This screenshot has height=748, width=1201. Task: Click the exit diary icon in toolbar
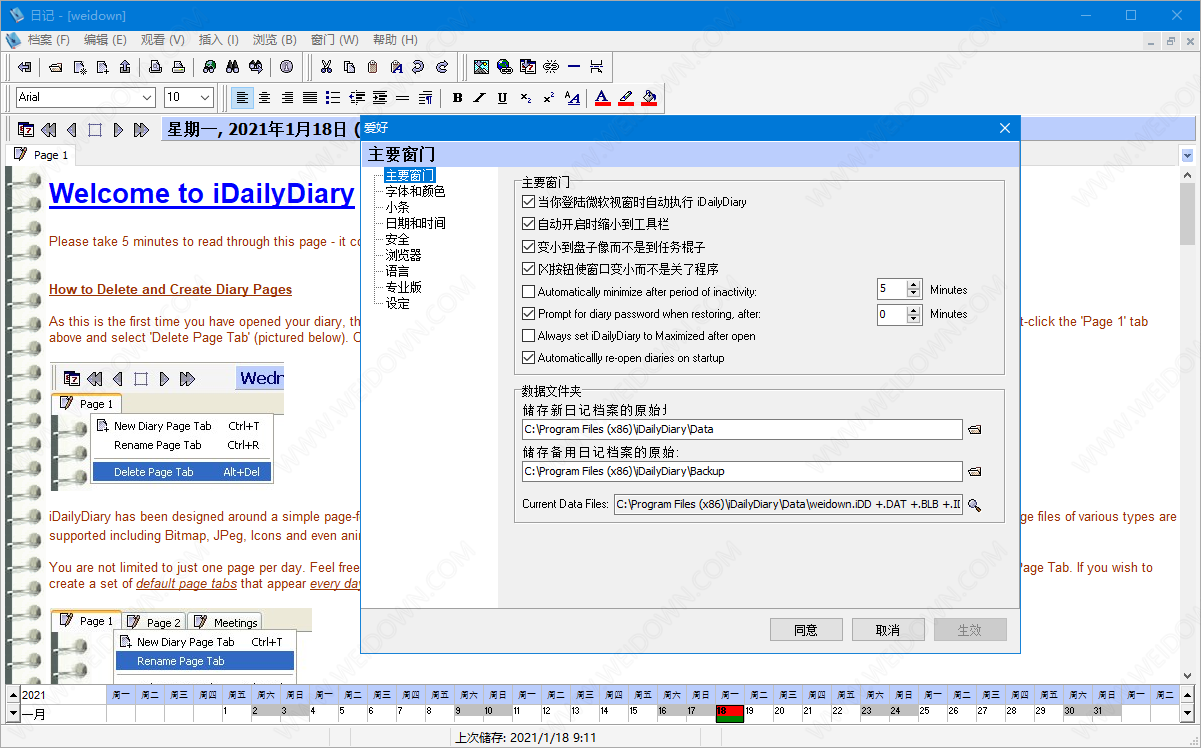[24, 67]
